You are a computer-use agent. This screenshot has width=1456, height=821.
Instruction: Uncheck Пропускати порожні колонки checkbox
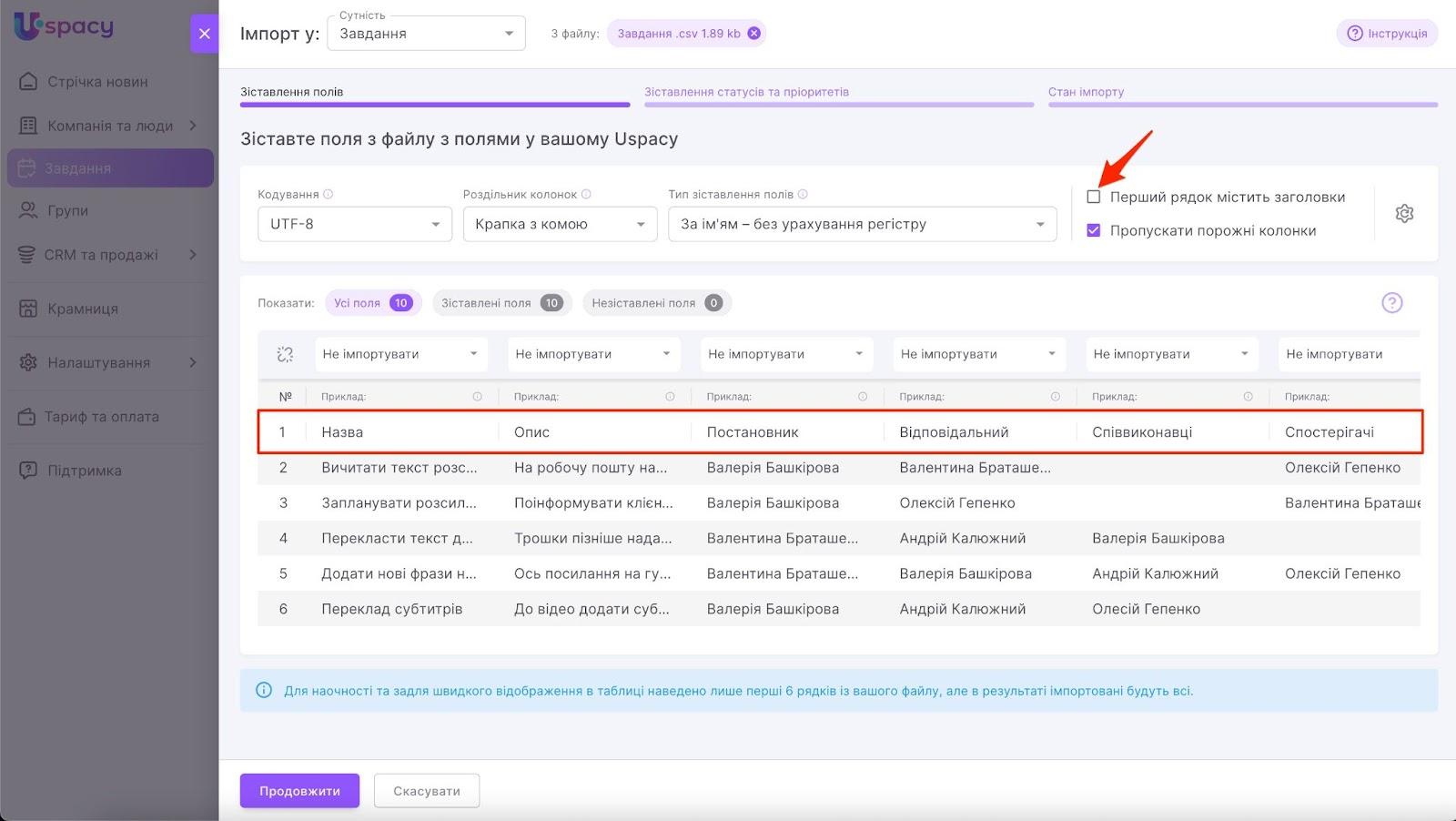(x=1094, y=230)
